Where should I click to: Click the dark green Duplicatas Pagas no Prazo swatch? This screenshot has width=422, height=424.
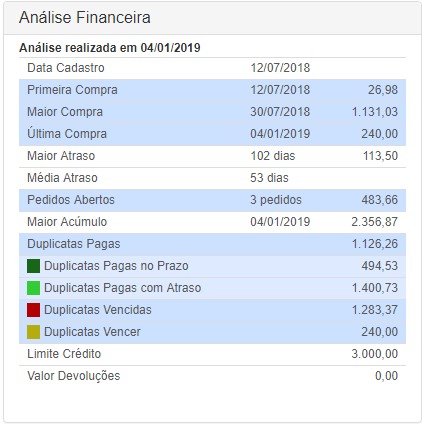tap(33, 266)
